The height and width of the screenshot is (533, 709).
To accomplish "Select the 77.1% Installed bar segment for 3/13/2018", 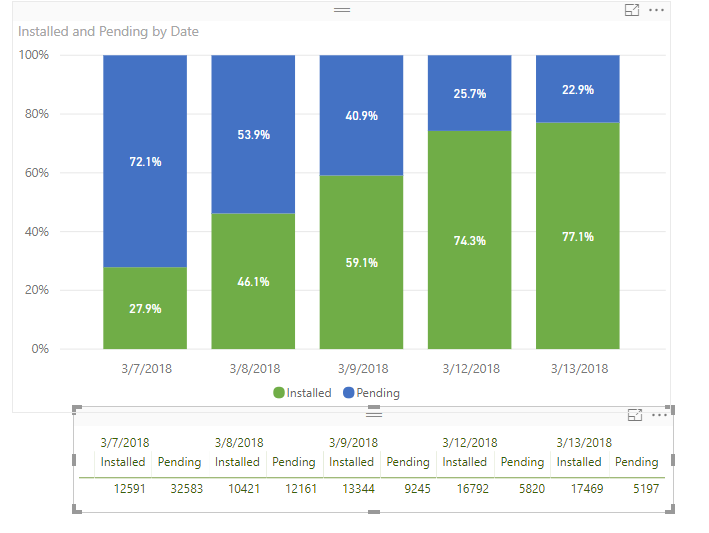I will pyautogui.click(x=578, y=236).
